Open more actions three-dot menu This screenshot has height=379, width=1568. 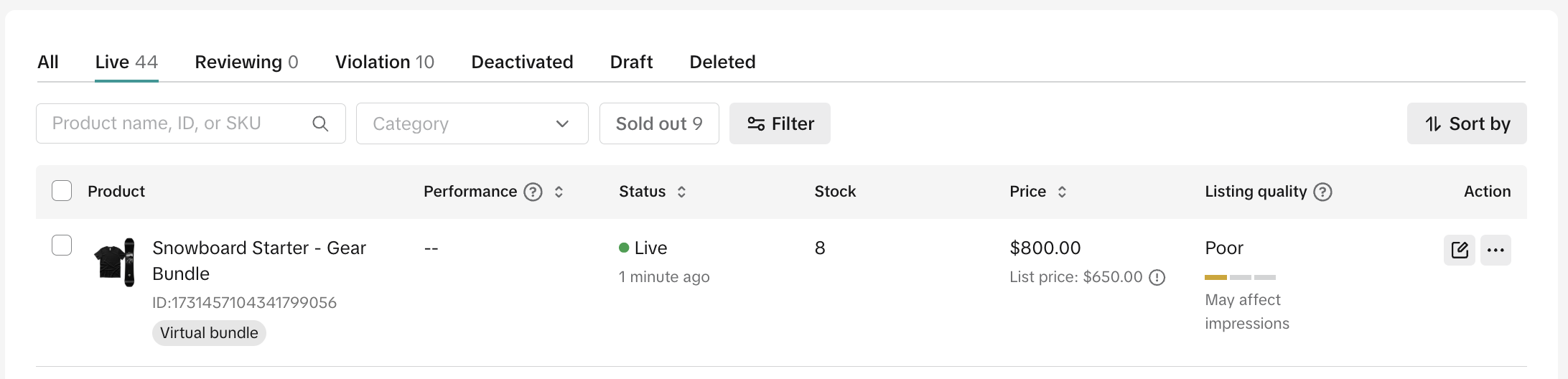[x=1495, y=251]
